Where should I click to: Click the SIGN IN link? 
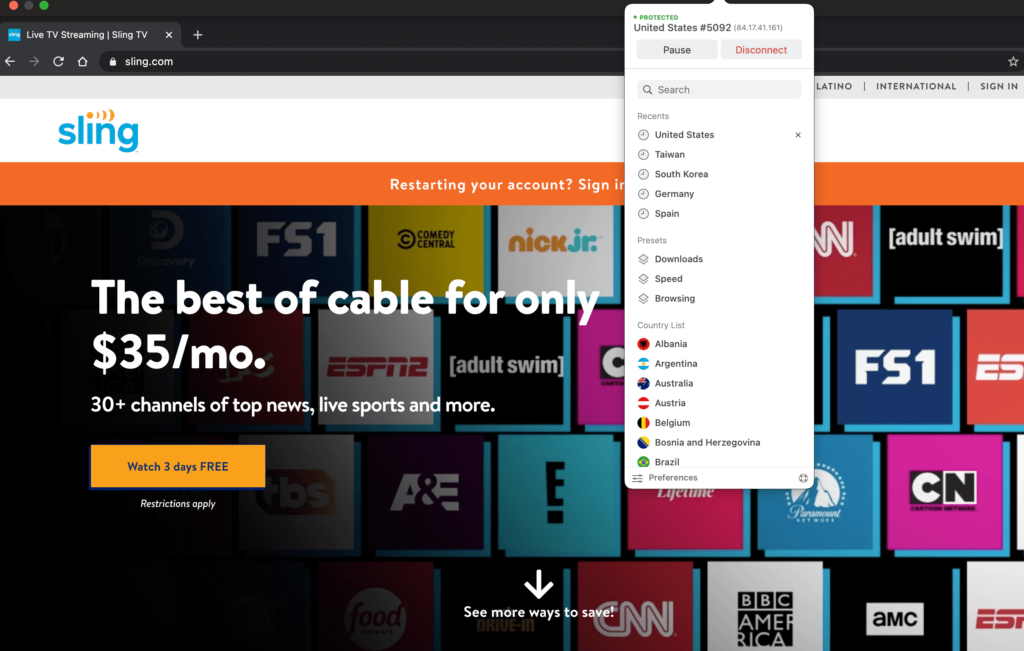(999, 86)
